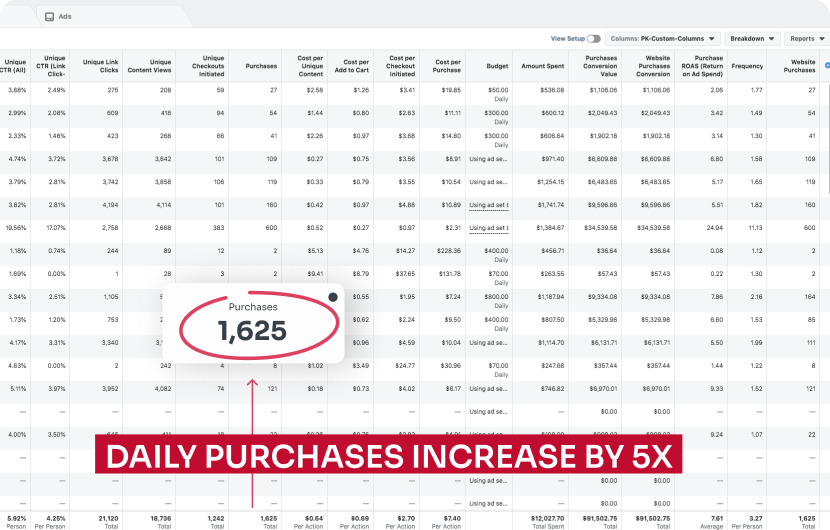The image size is (830, 530).
Task: Select the Cost per Purchase column header
Action: click(446, 66)
